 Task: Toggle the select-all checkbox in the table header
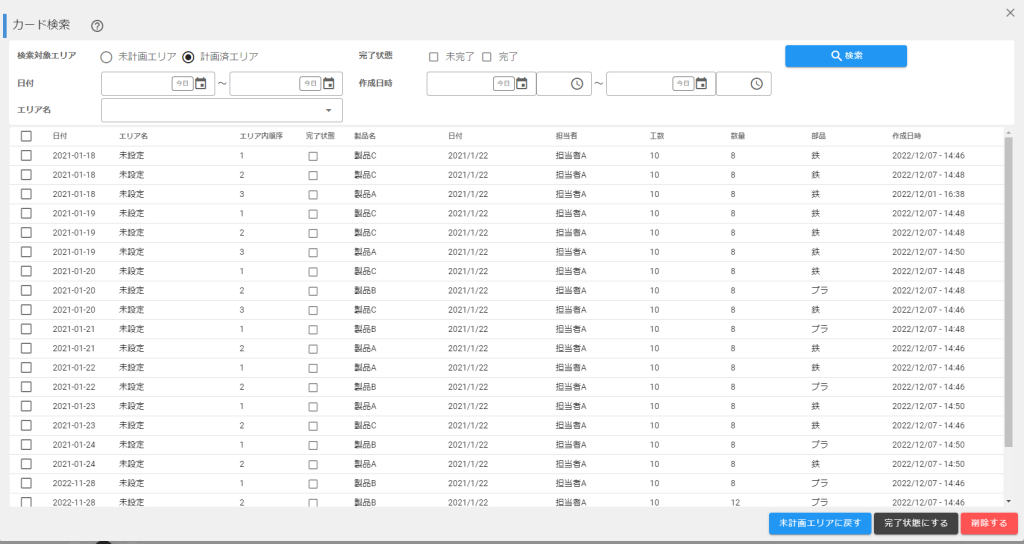27,136
